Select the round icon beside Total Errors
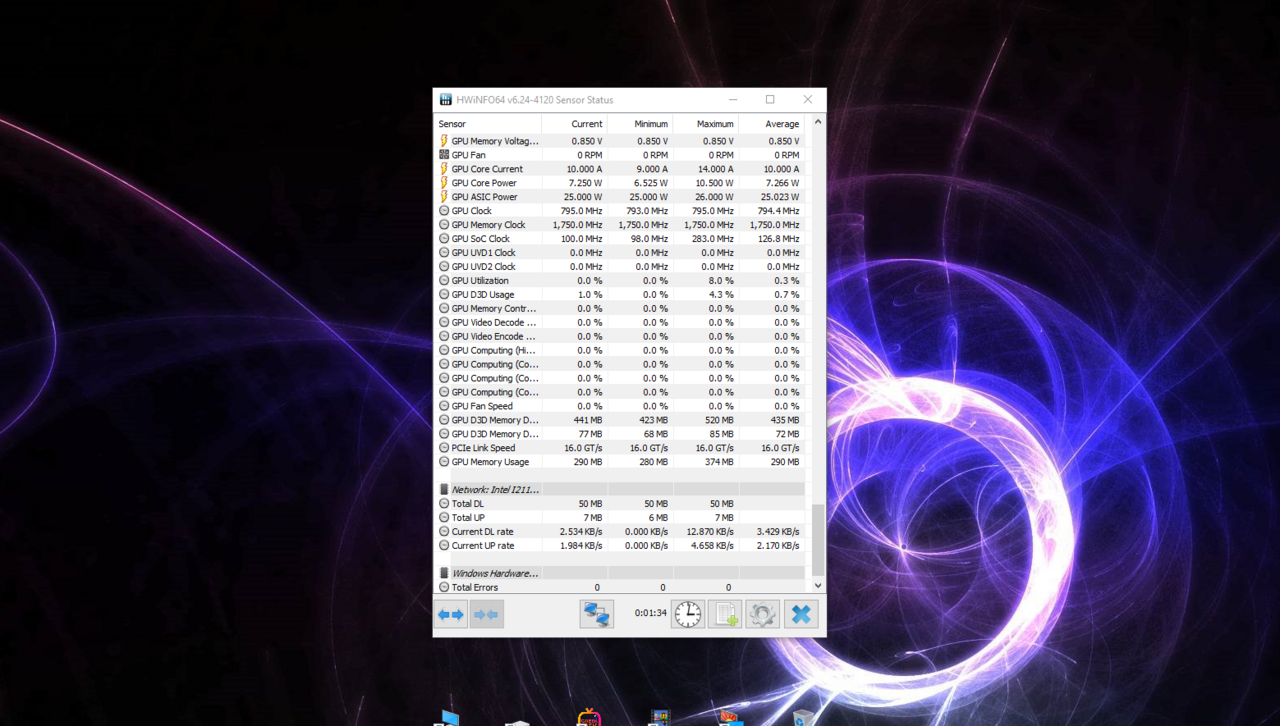The height and width of the screenshot is (726, 1280). (444, 587)
